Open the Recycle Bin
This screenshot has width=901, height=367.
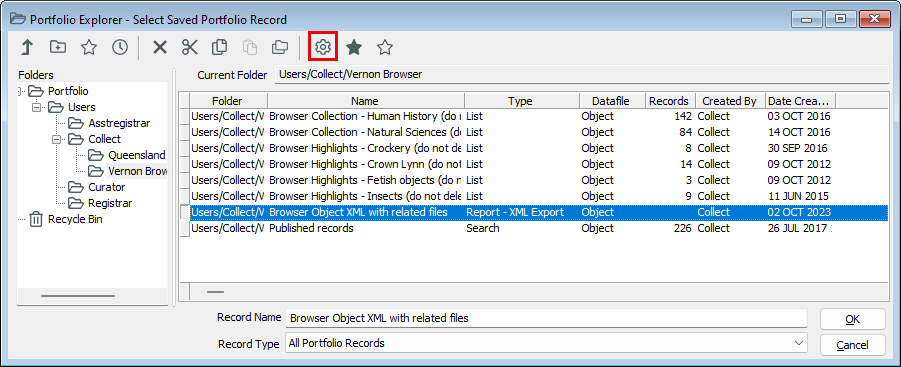pos(75,219)
